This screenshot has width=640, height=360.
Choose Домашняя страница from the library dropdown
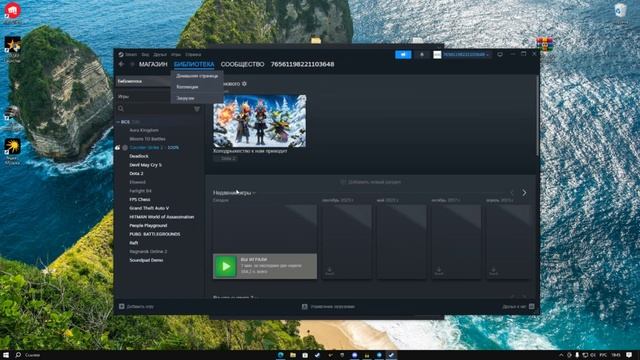pos(197,76)
